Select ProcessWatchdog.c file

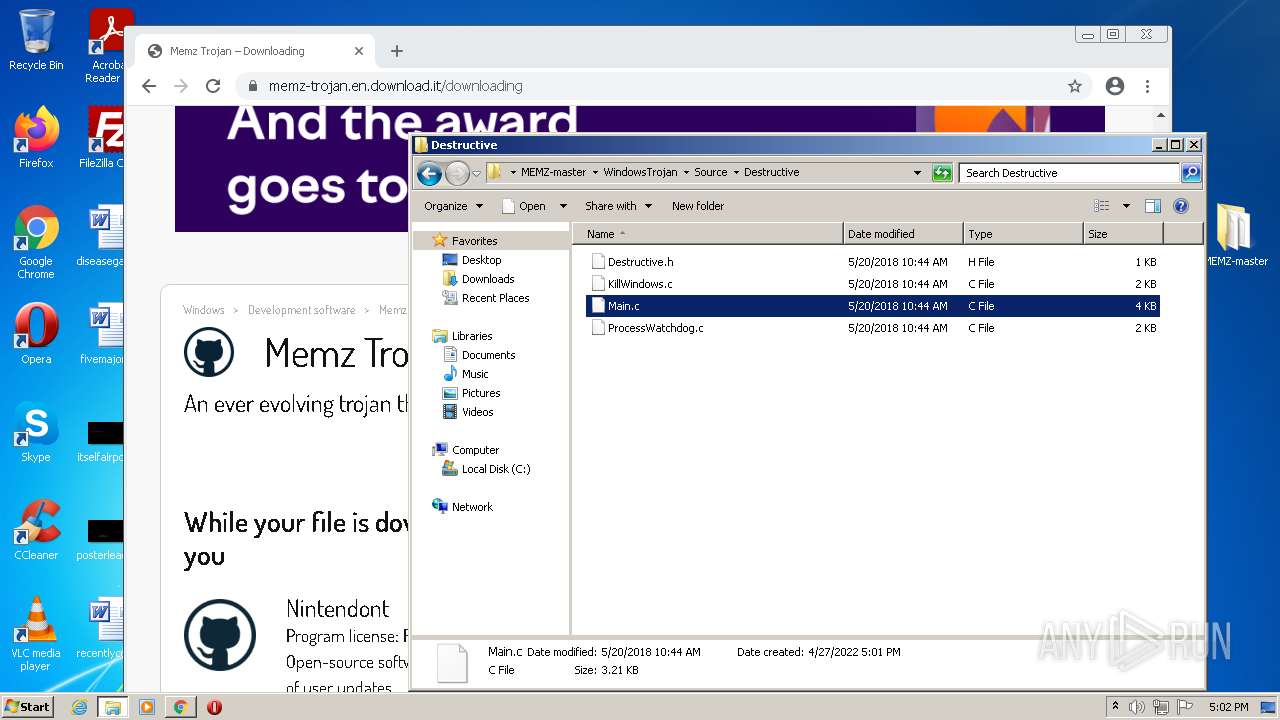(x=872, y=328)
